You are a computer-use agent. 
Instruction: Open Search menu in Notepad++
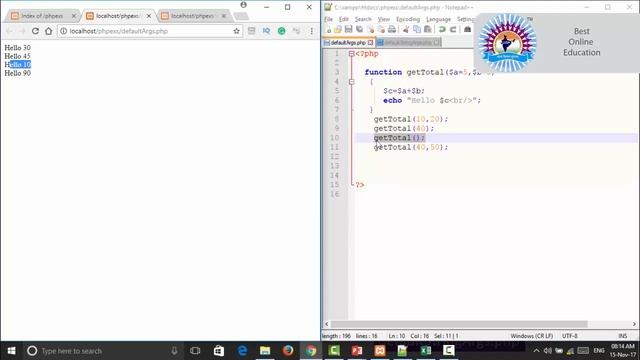pos(363,19)
